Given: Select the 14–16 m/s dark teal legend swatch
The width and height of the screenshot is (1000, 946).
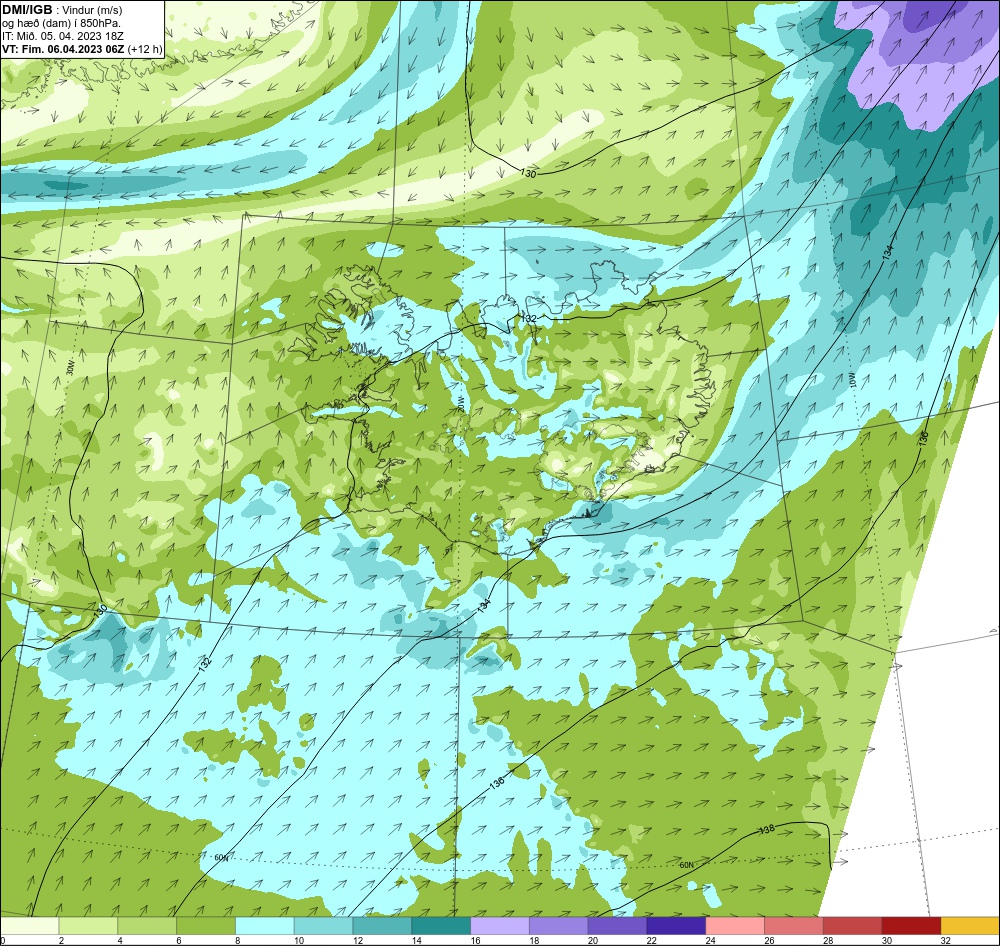Looking at the screenshot, I should tap(441, 926).
